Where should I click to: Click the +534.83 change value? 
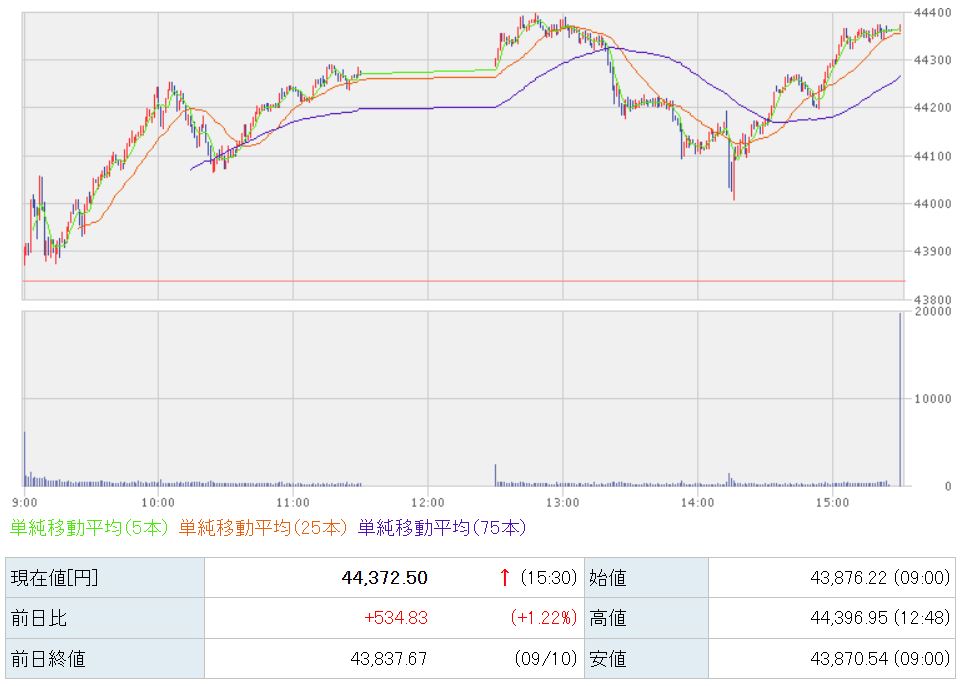point(396,618)
